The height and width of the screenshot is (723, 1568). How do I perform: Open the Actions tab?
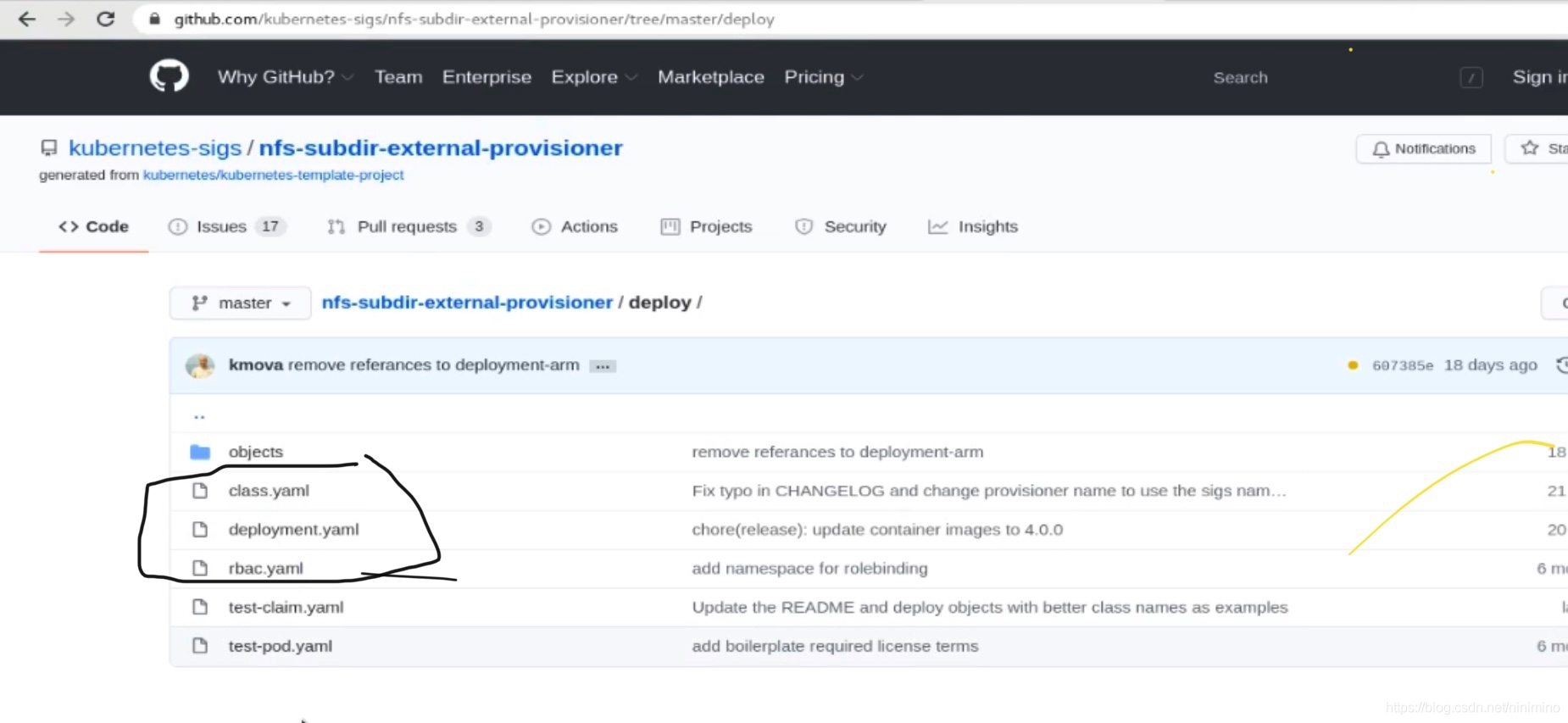[575, 226]
